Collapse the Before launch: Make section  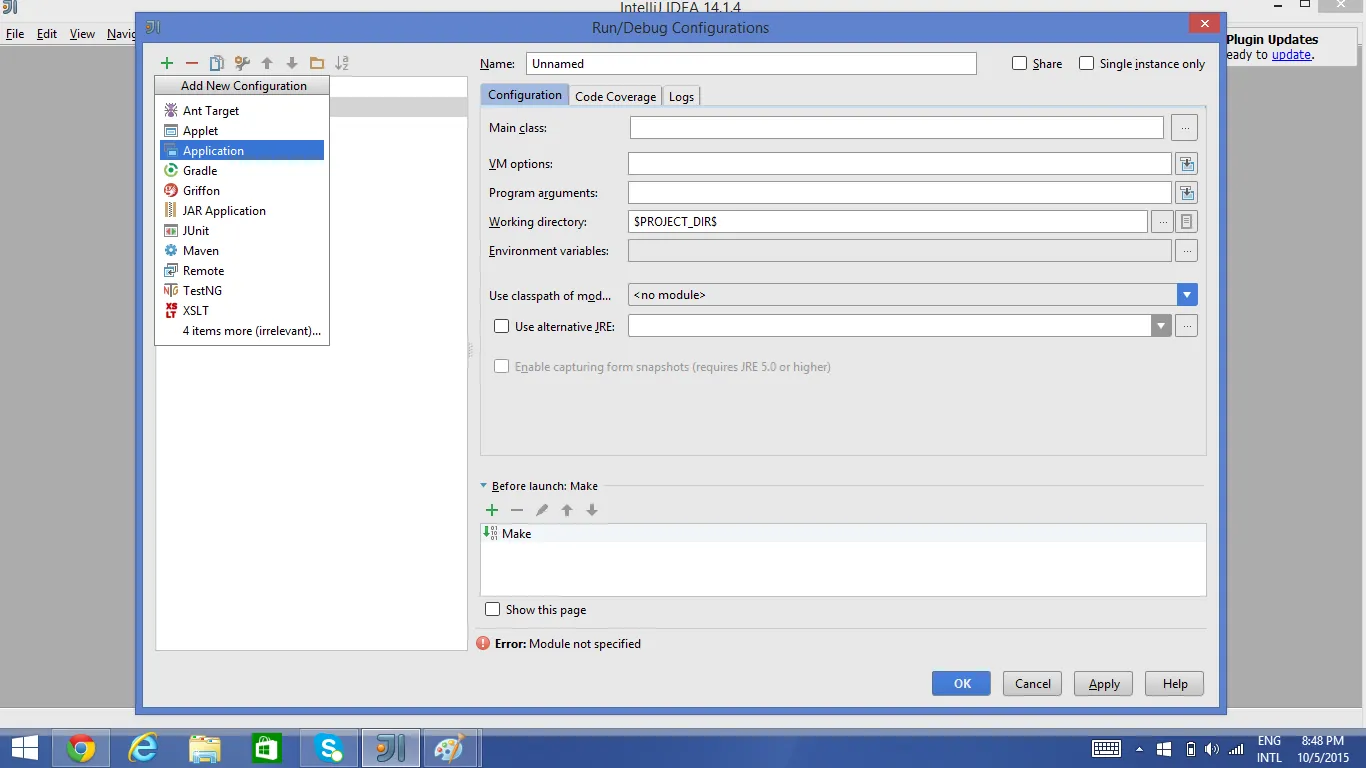(x=485, y=486)
